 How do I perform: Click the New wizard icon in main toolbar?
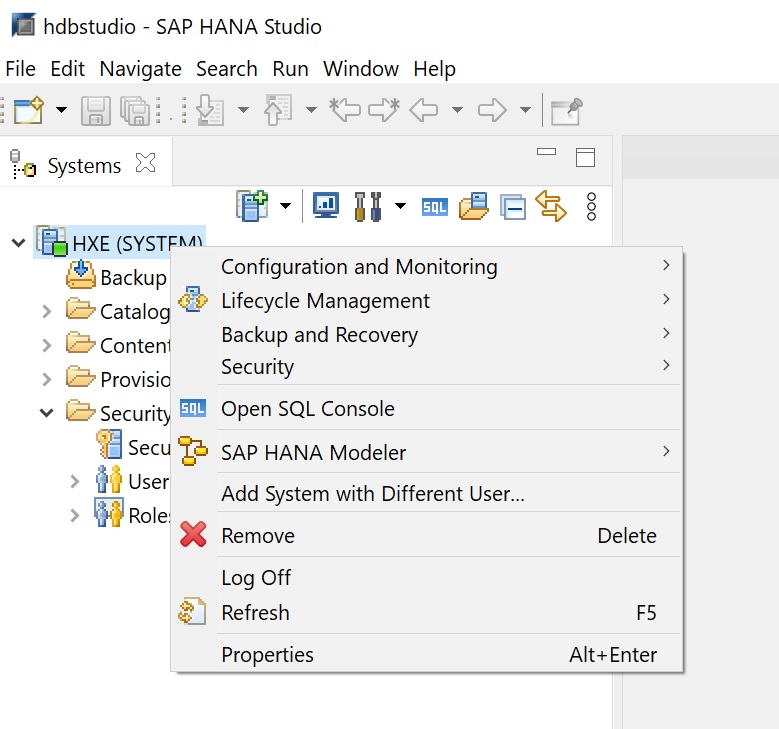point(29,110)
